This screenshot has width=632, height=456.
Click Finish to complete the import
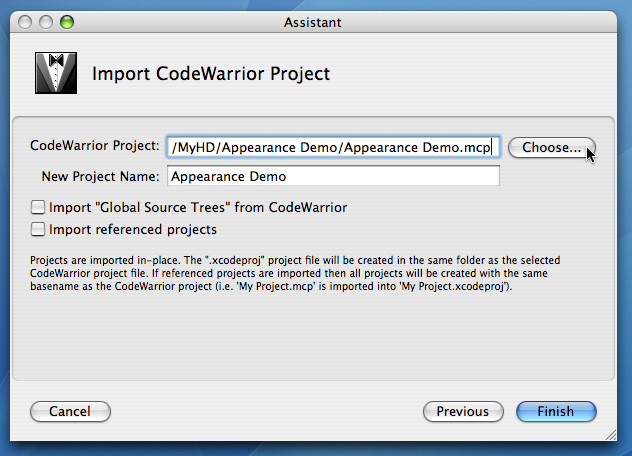[556, 411]
